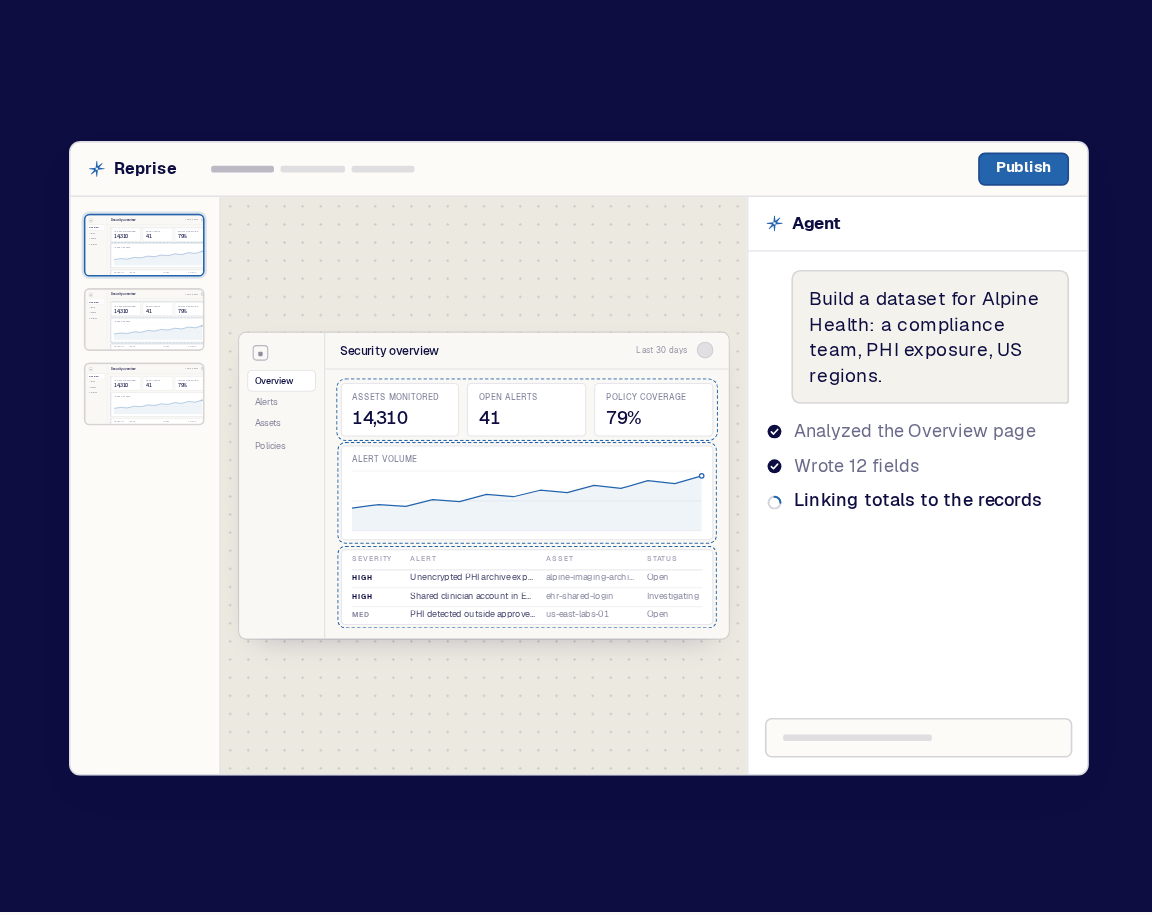
Task: Open the Overview sidebar item
Action: coord(281,381)
